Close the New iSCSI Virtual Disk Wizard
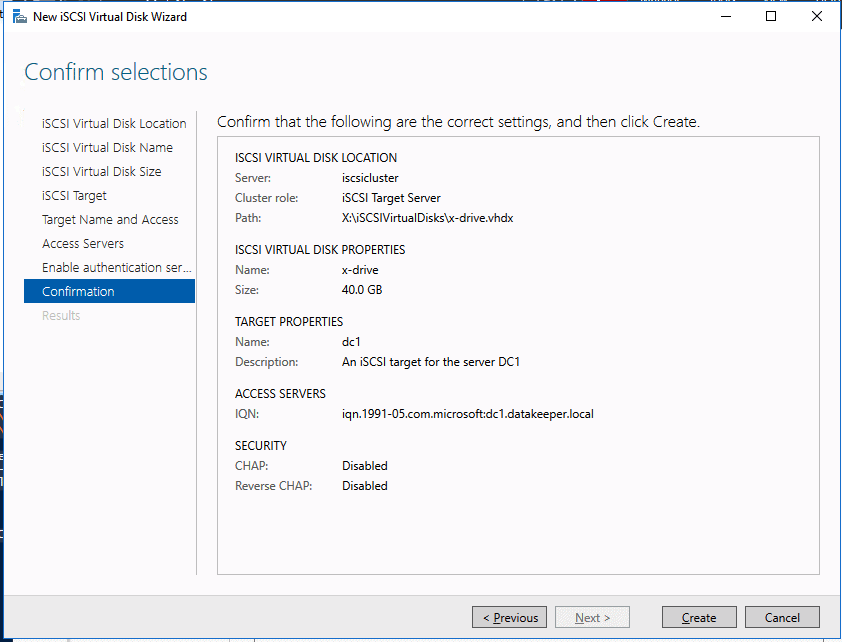Screen dimensions: 842x642 pyautogui.click(x=817, y=17)
